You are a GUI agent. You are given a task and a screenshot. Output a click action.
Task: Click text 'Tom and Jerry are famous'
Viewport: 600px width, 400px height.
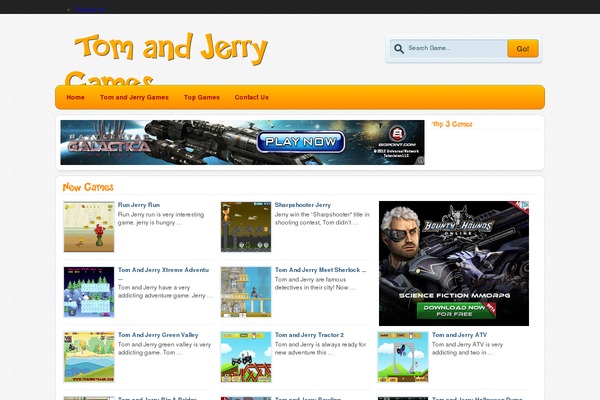tap(310, 279)
